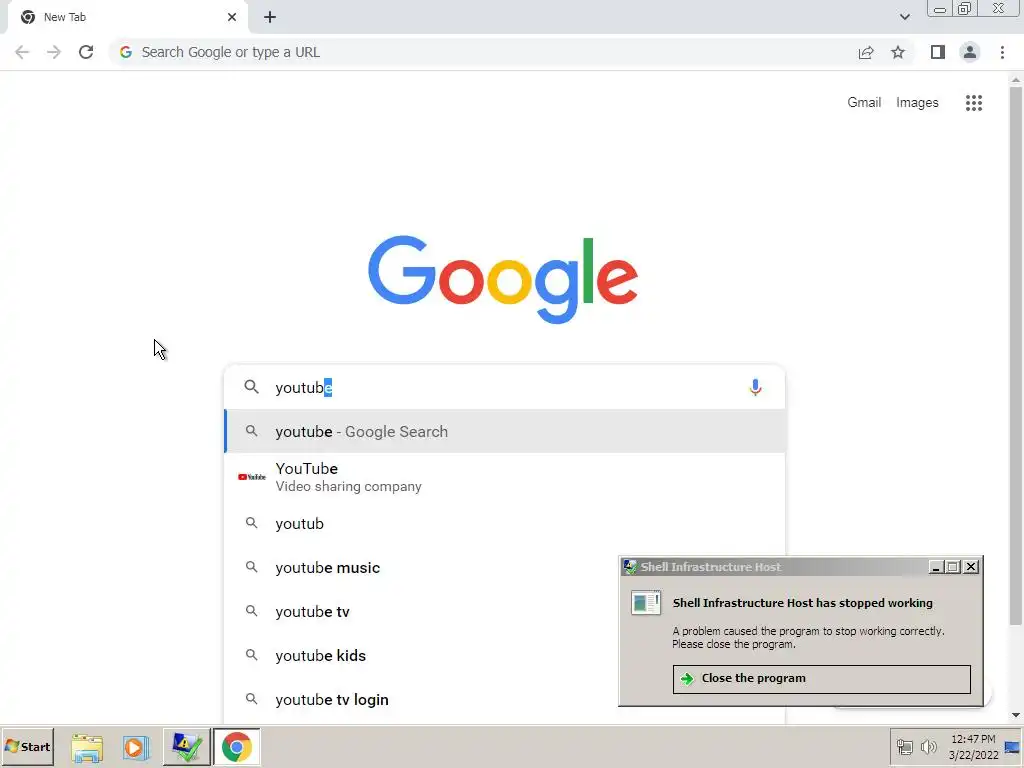
Task: Pick the 'youtube music' suggestion
Action: (x=421, y=568)
